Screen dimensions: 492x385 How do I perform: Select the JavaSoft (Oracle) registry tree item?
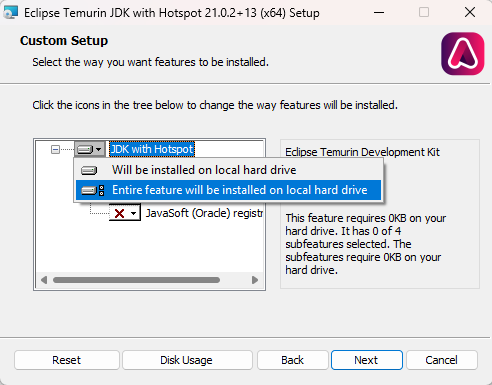coord(204,213)
